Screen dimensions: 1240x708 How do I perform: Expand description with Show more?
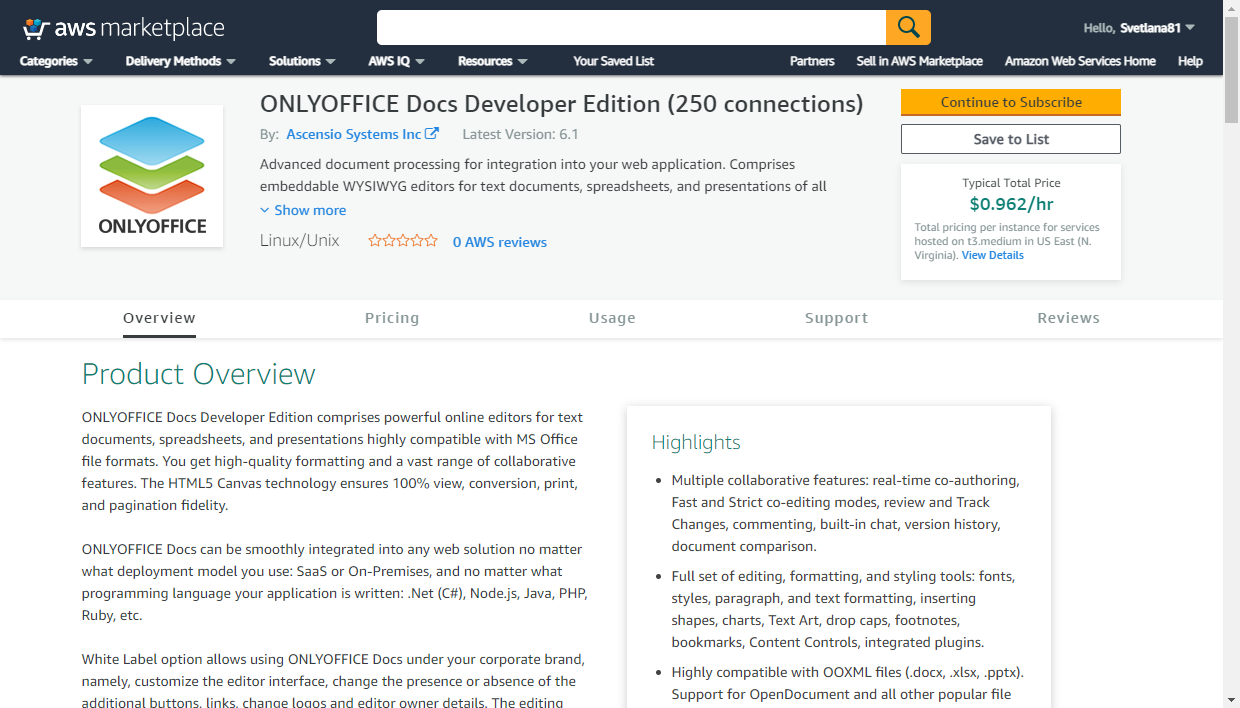point(303,210)
